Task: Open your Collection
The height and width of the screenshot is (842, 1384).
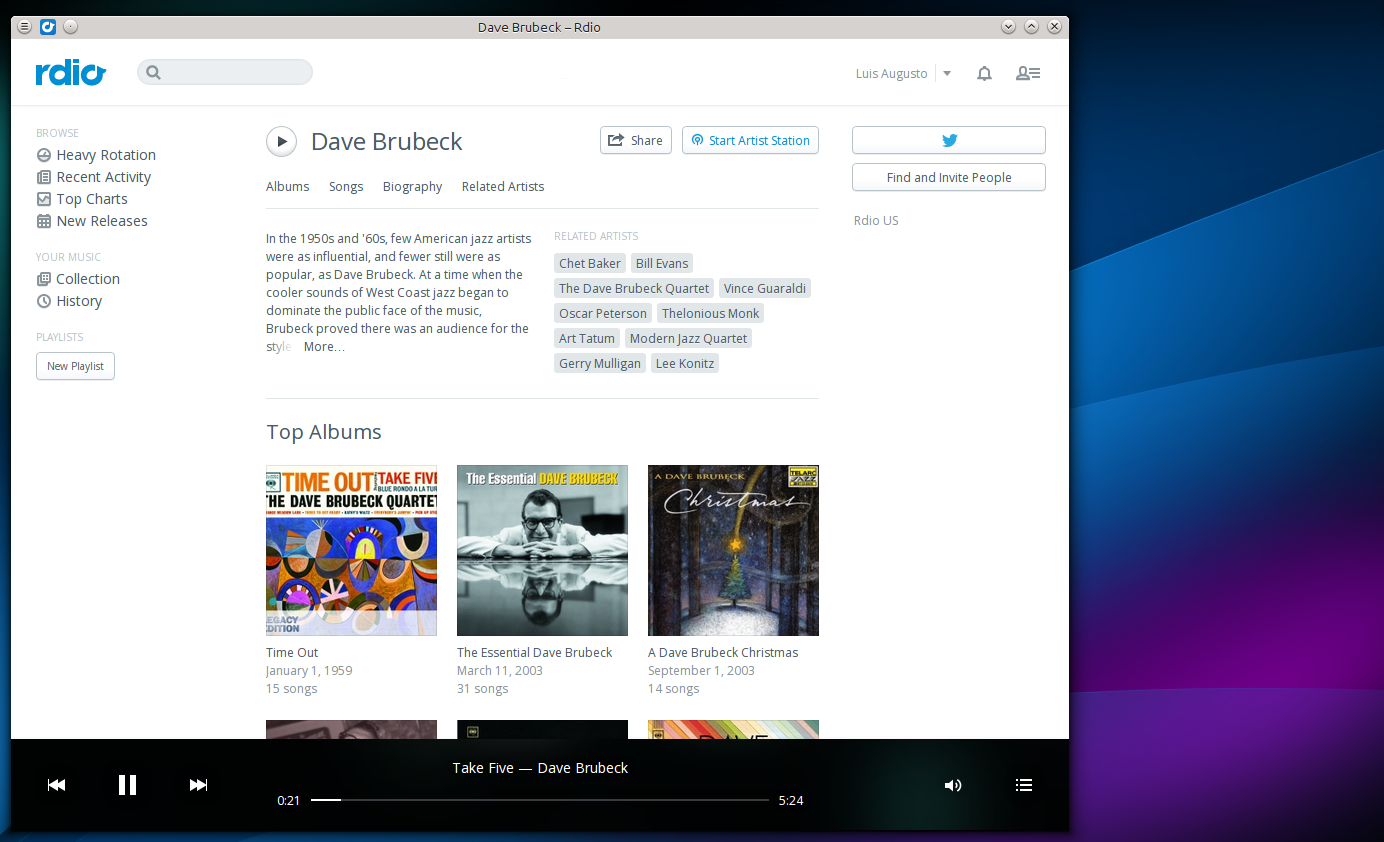Action: (x=78, y=279)
